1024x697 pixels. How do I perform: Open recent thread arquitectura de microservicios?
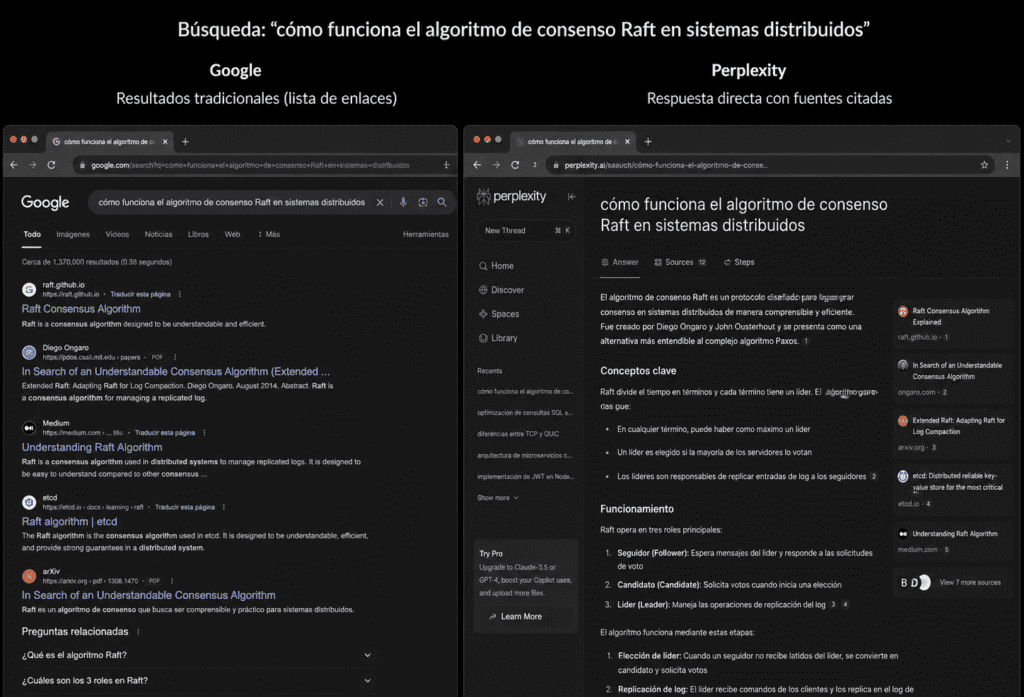pyautogui.click(x=524, y=456)
